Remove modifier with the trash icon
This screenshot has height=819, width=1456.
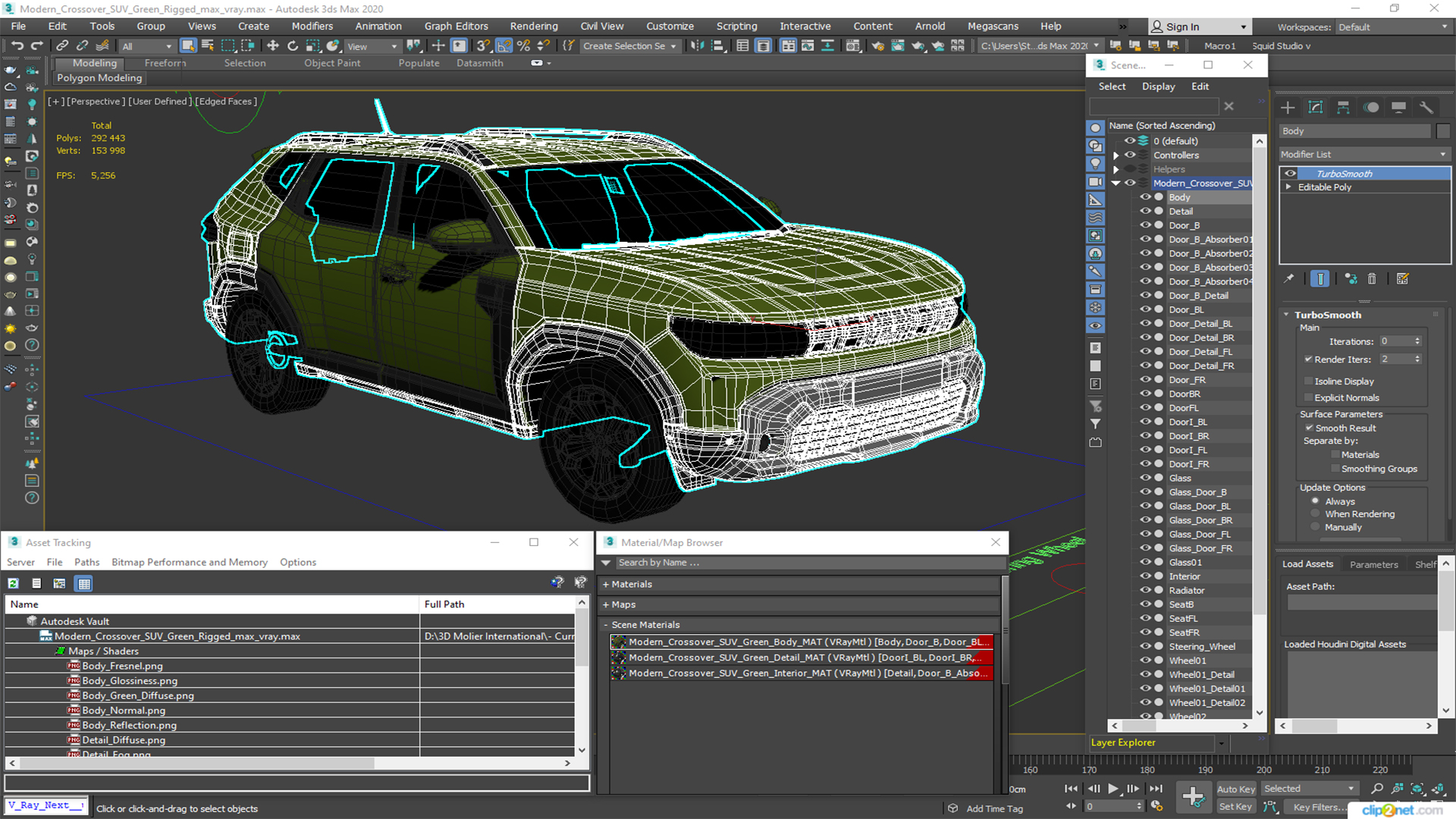tap(1372, 279)
